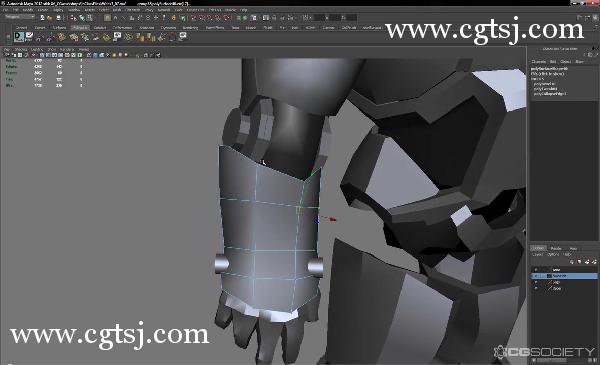Show or hide the Channel Box icon
The width and height of the screenshot is (600, 365).
tap(594, 18)
